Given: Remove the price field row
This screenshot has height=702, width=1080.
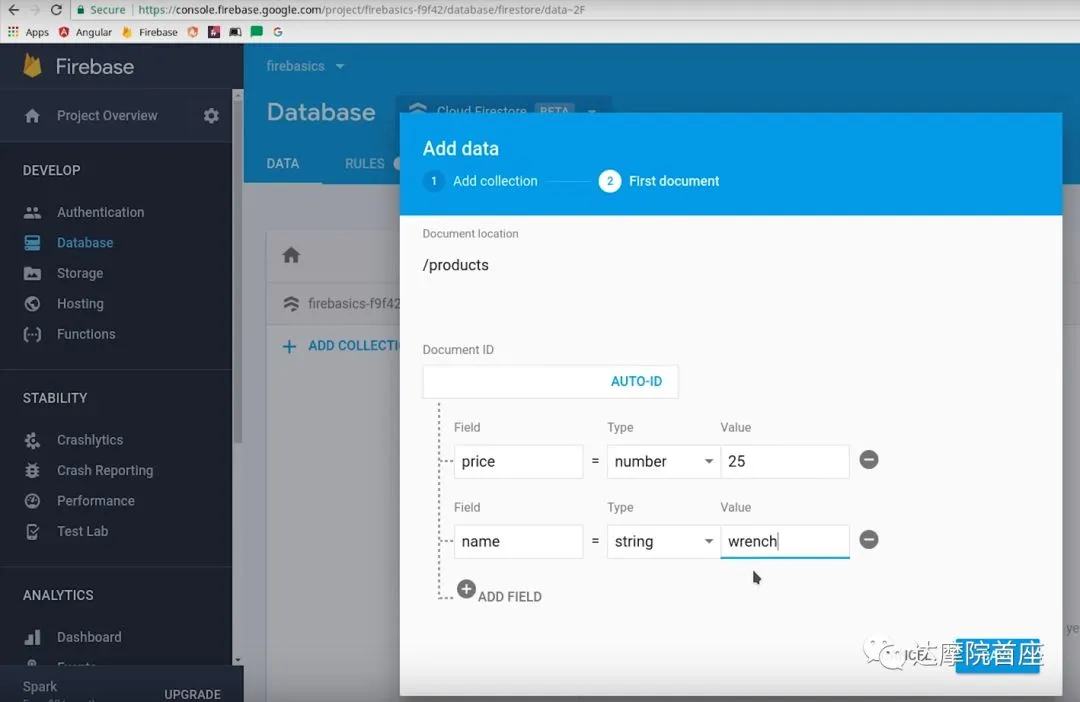Looking at the screenshot, I should 869,460.
